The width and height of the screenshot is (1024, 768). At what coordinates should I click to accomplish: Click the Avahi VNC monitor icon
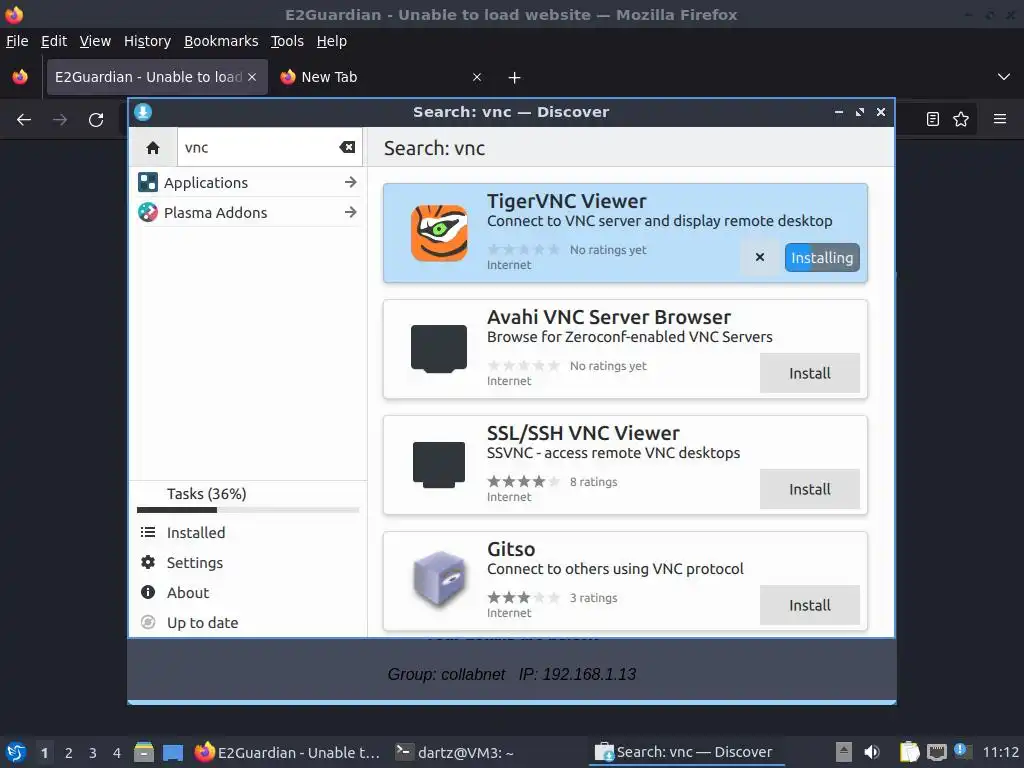point(439,349)
